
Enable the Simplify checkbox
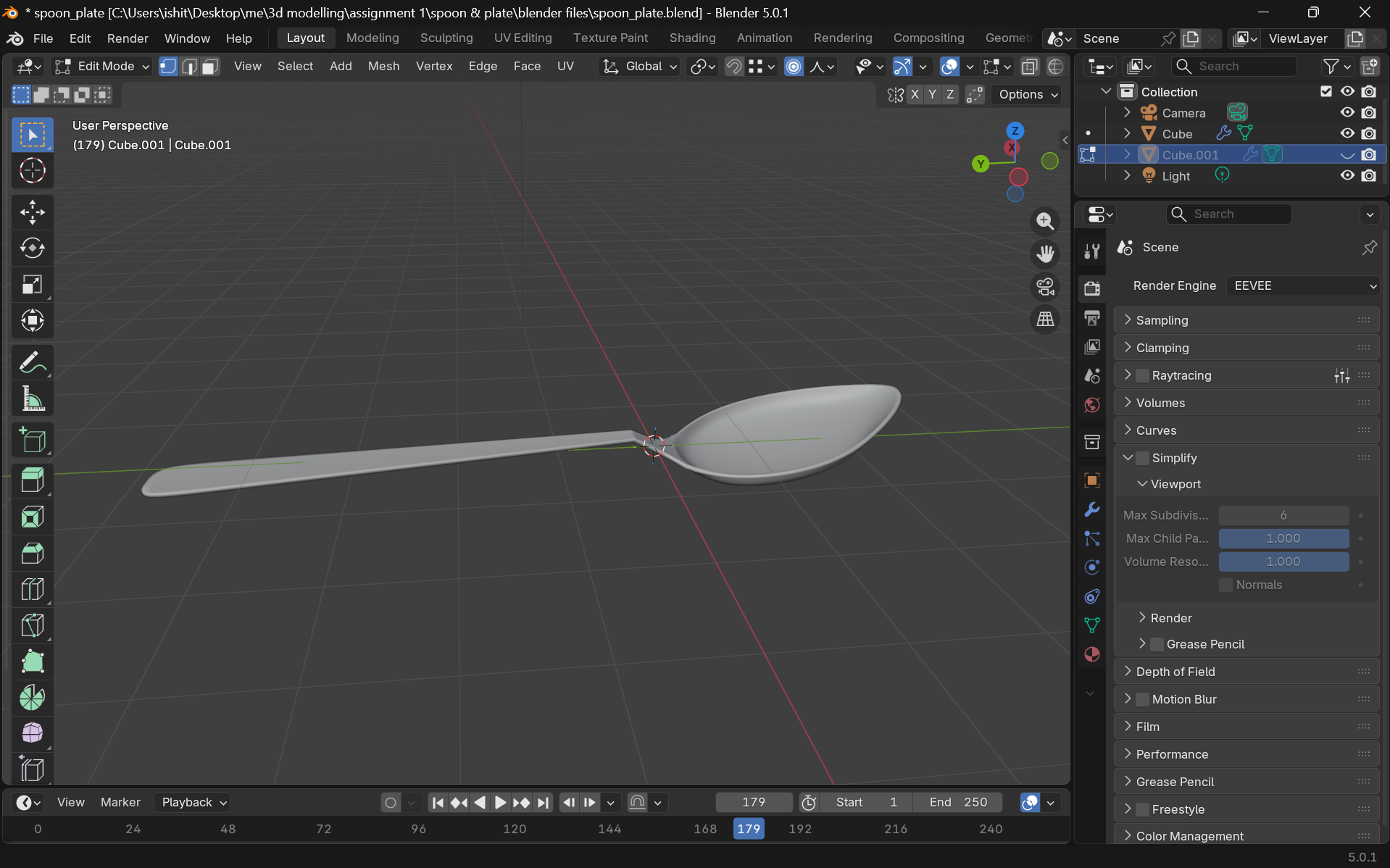tap(1143, 458)
